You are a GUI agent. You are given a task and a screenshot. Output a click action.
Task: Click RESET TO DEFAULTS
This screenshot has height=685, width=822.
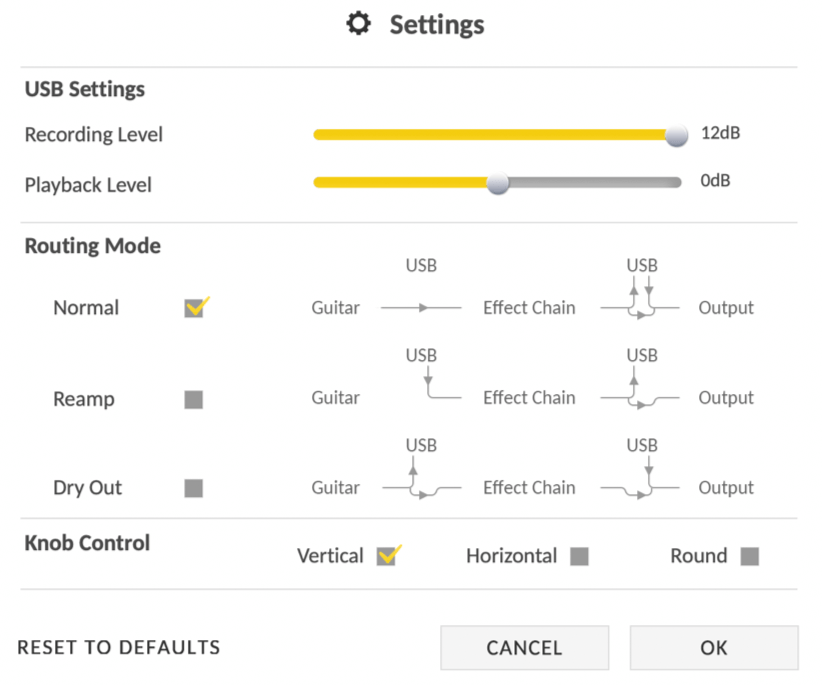(x=119, y=647)
